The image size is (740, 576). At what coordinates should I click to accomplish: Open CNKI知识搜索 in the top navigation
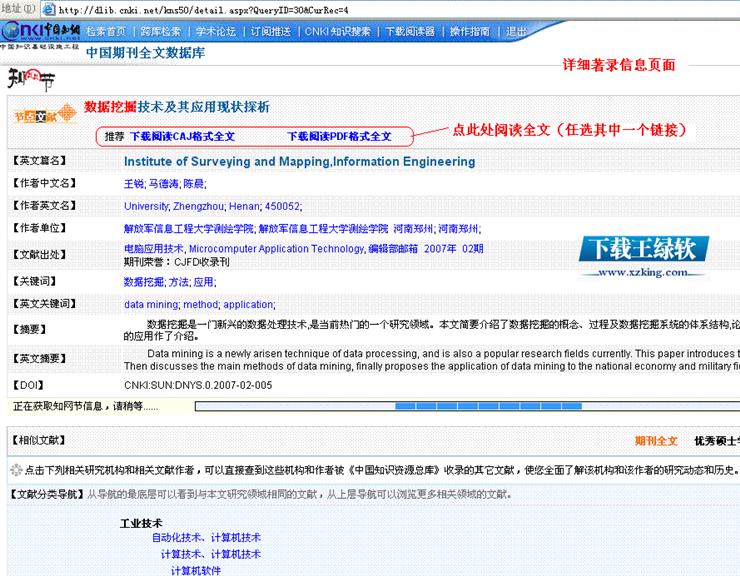pyautogui.click(x=338, y=32)
